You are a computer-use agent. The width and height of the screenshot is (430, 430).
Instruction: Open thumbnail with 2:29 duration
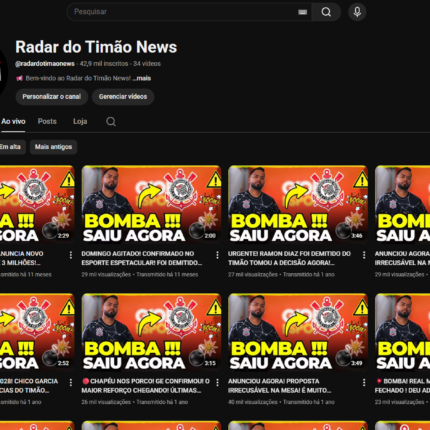(x=37, y=204)
